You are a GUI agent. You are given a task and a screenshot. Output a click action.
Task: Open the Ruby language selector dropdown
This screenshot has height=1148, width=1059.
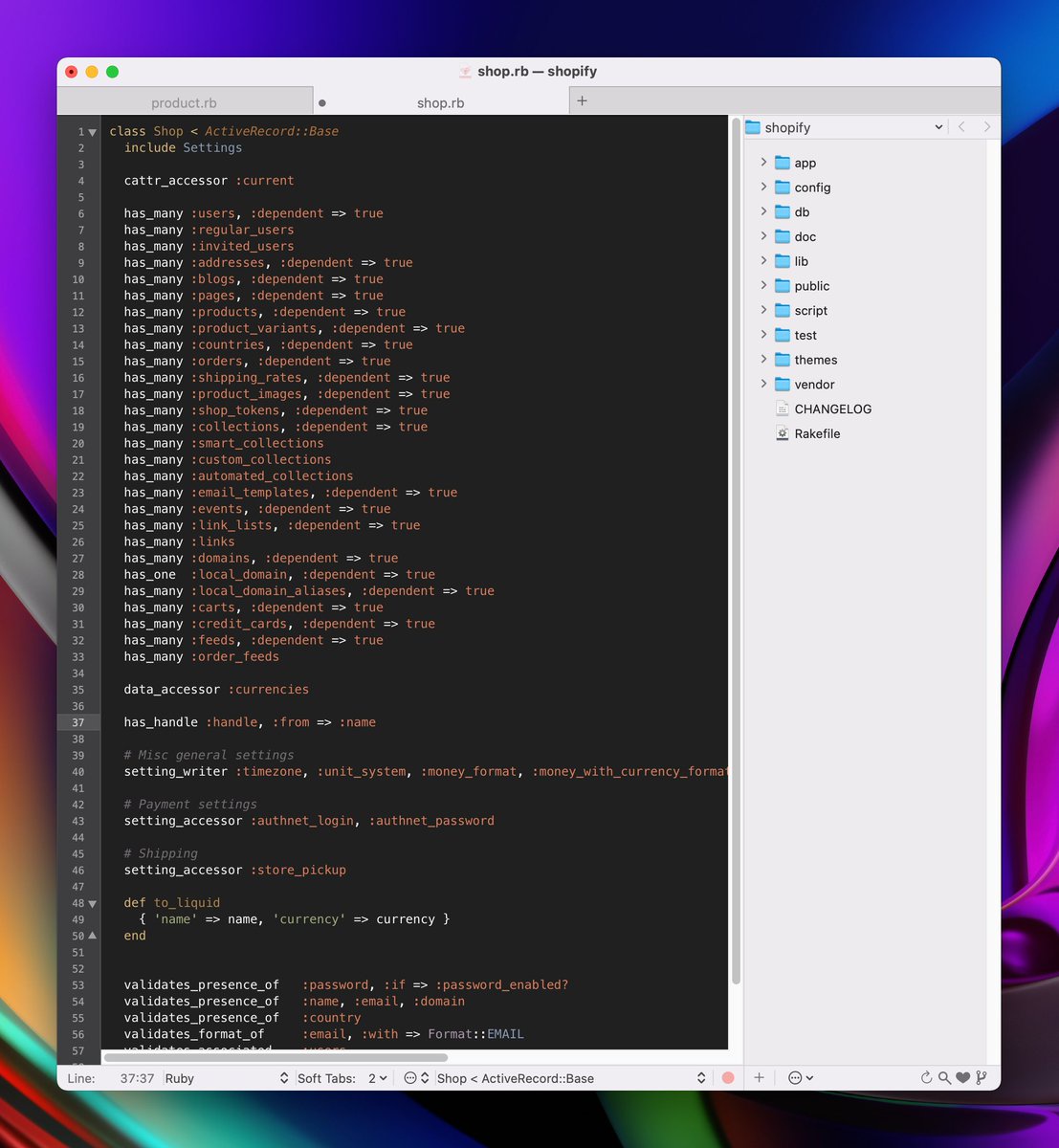coord(227,1078)
